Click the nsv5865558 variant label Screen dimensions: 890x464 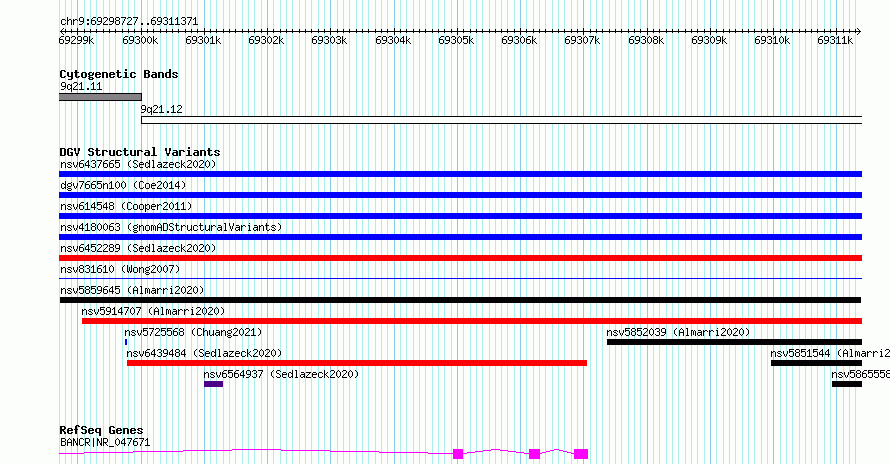(x=860, y=374)
